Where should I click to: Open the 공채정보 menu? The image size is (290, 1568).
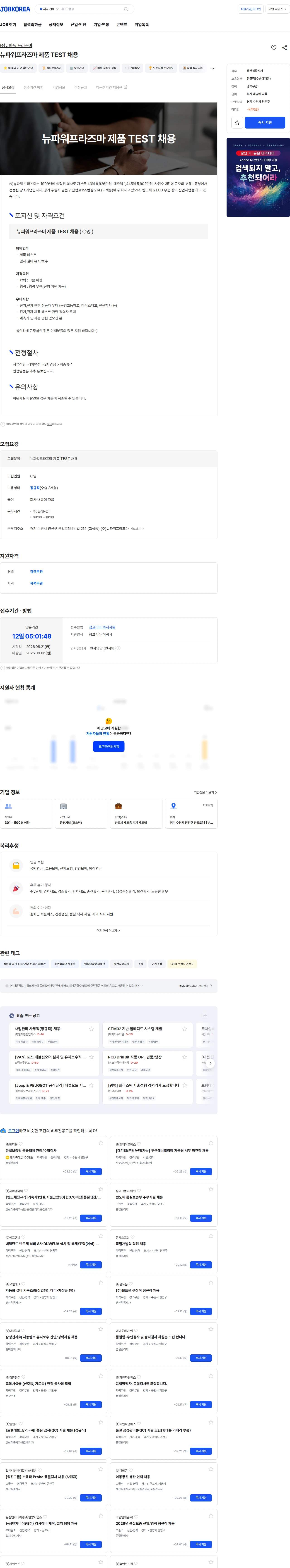[56, 25]
